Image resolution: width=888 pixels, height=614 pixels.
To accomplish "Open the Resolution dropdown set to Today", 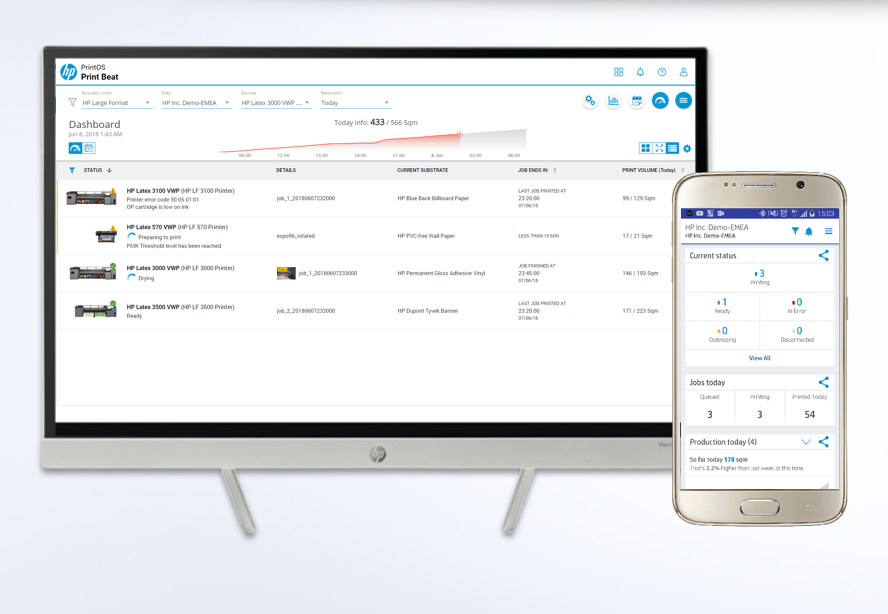I will (x=355, y=103).
